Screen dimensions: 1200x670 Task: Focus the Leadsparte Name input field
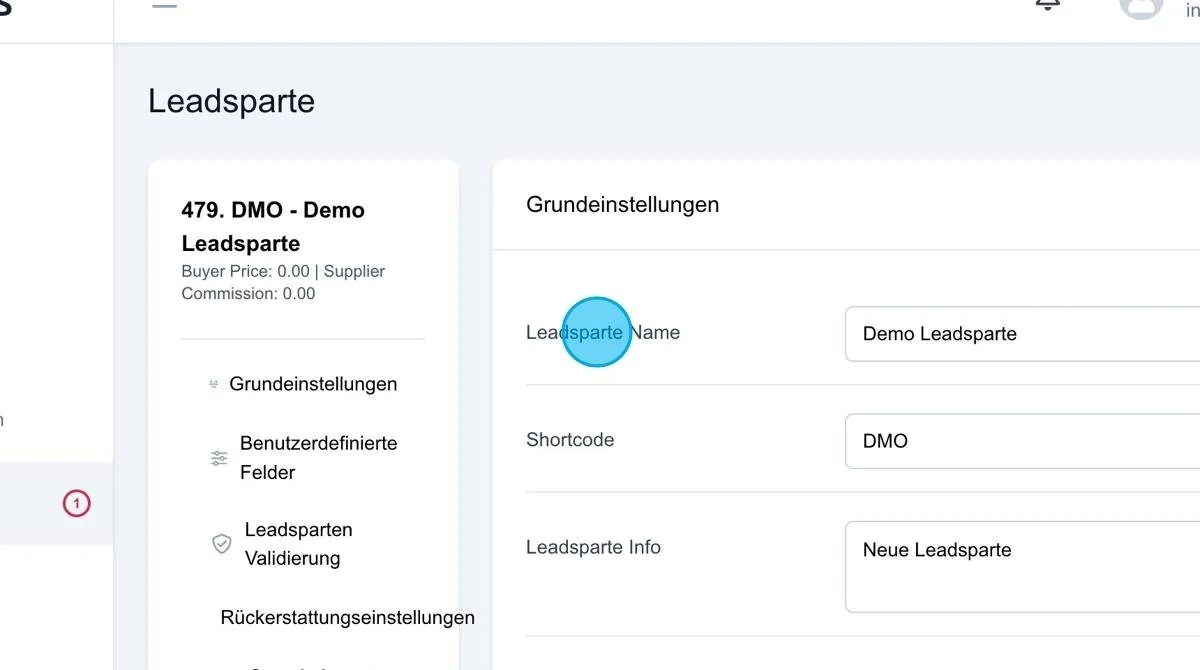pyautogui.click(x=1022, y=334)
